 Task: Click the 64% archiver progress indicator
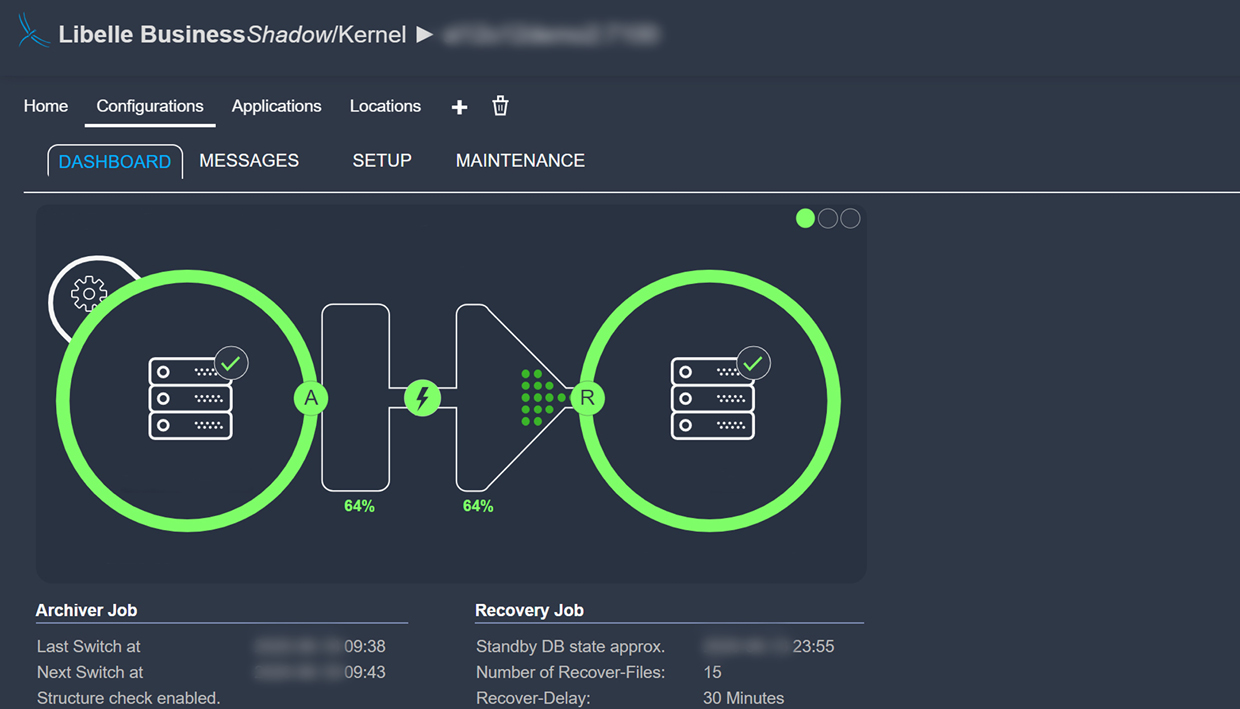357,505
